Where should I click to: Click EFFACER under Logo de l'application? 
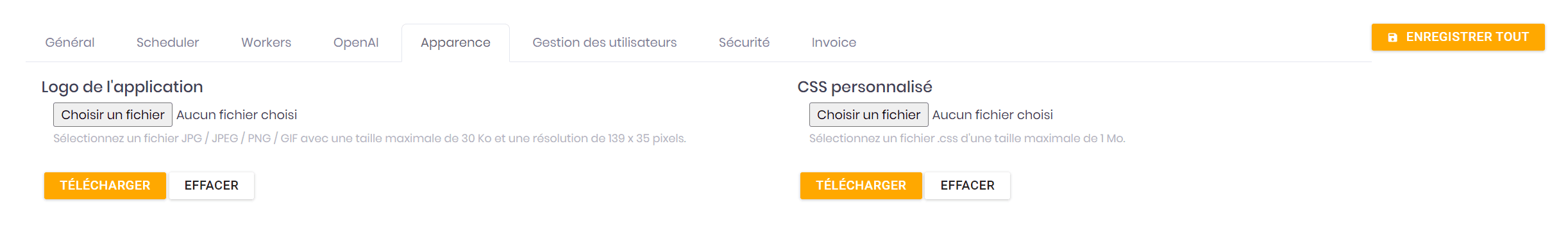(212, 186)
